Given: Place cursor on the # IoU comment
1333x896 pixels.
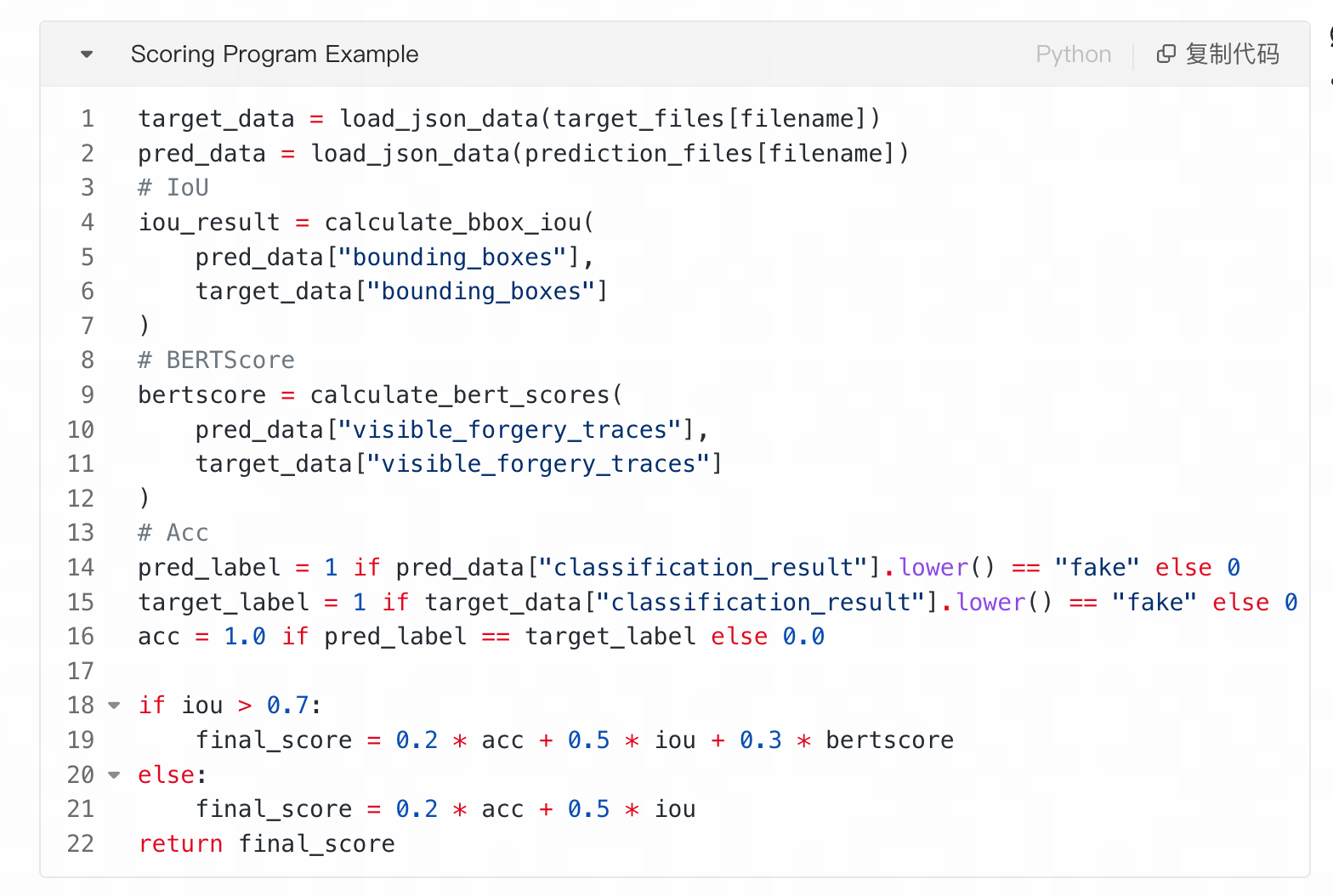Looking at the screenshot, I should tap(173, 188).
